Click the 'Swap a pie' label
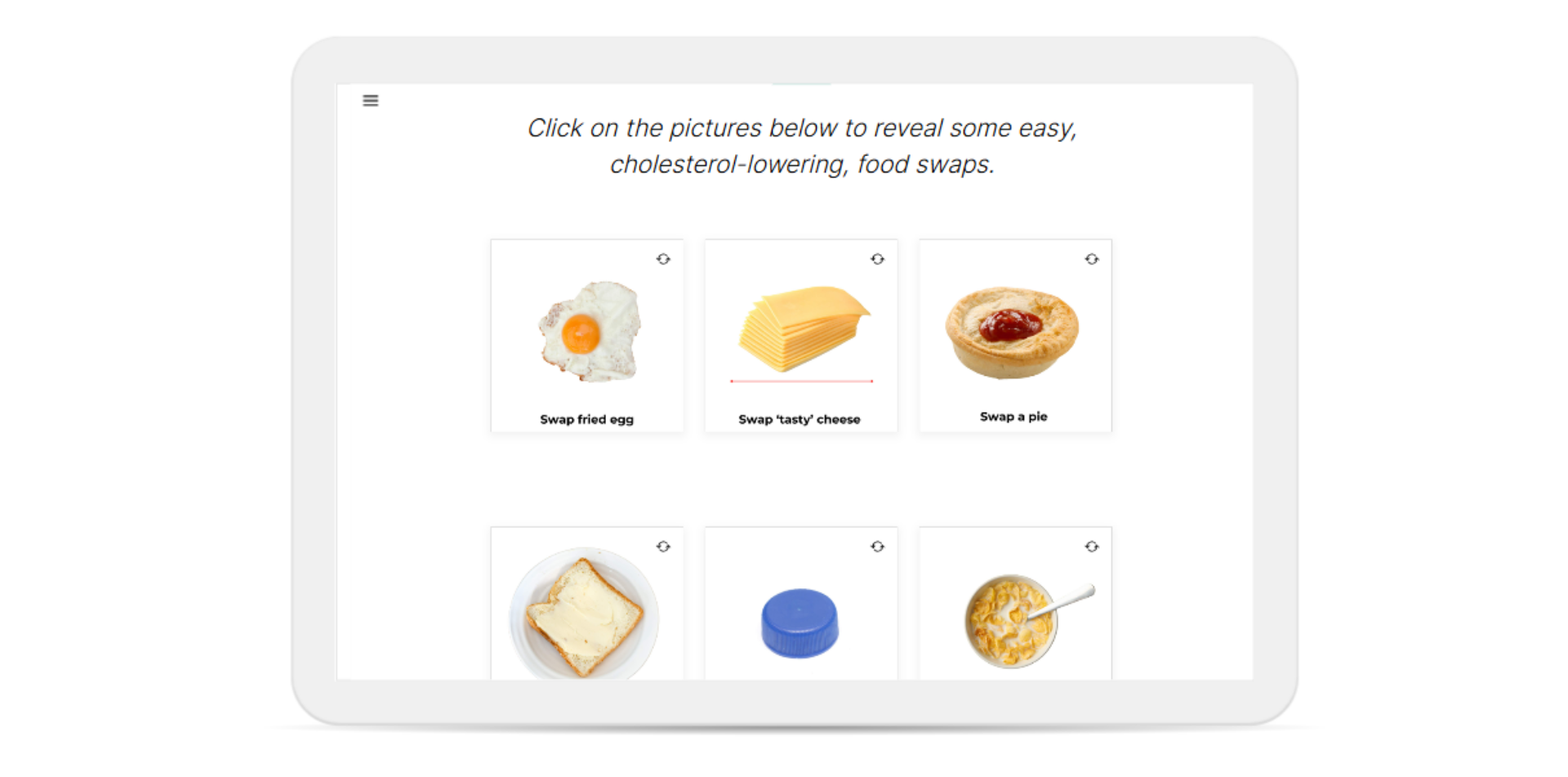The width and height of the screenshot is (1568, 777). pyautogui.click(x=1013, y=417)
